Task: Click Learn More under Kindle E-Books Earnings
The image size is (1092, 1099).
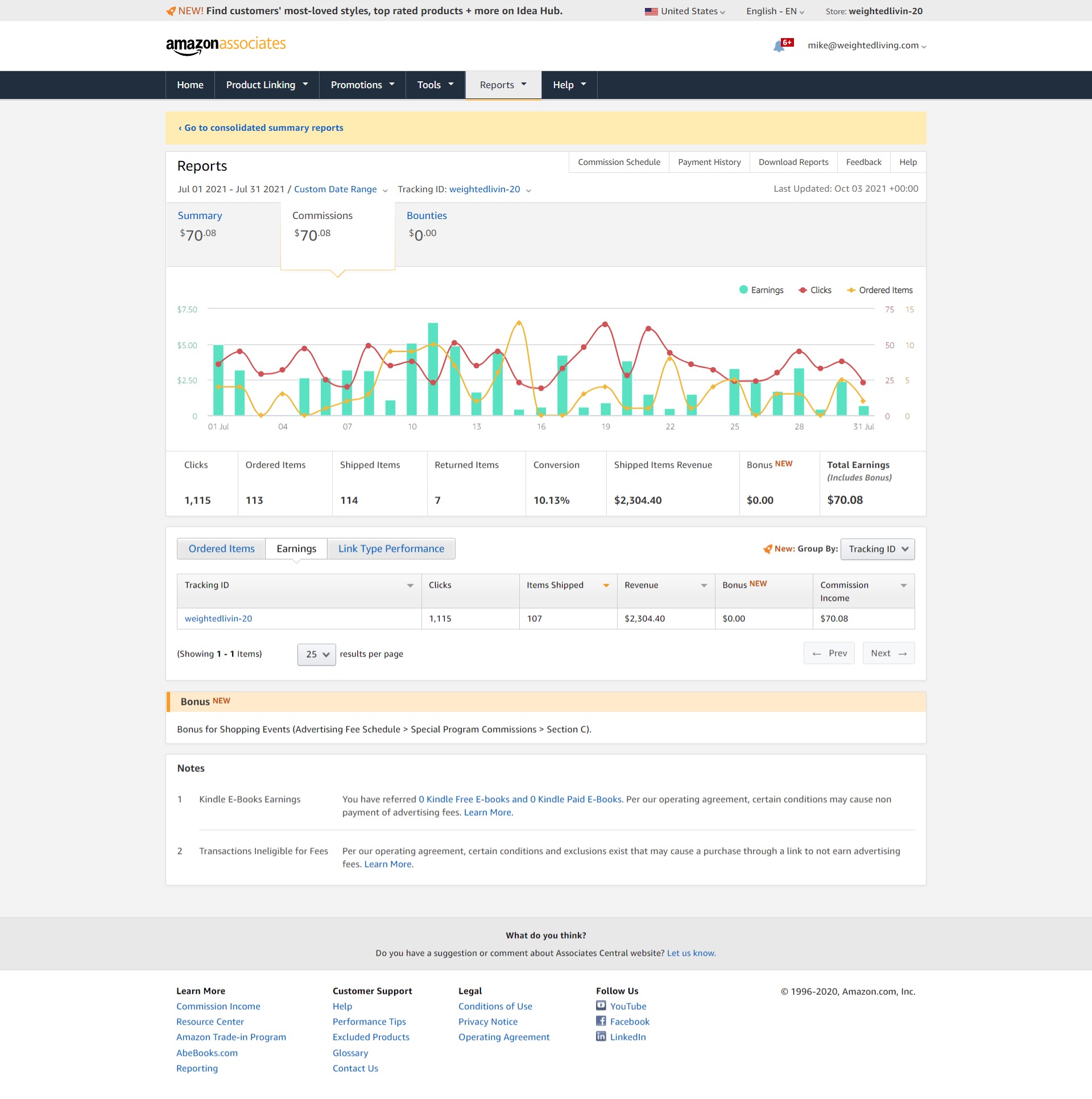Action: [488, 813]
